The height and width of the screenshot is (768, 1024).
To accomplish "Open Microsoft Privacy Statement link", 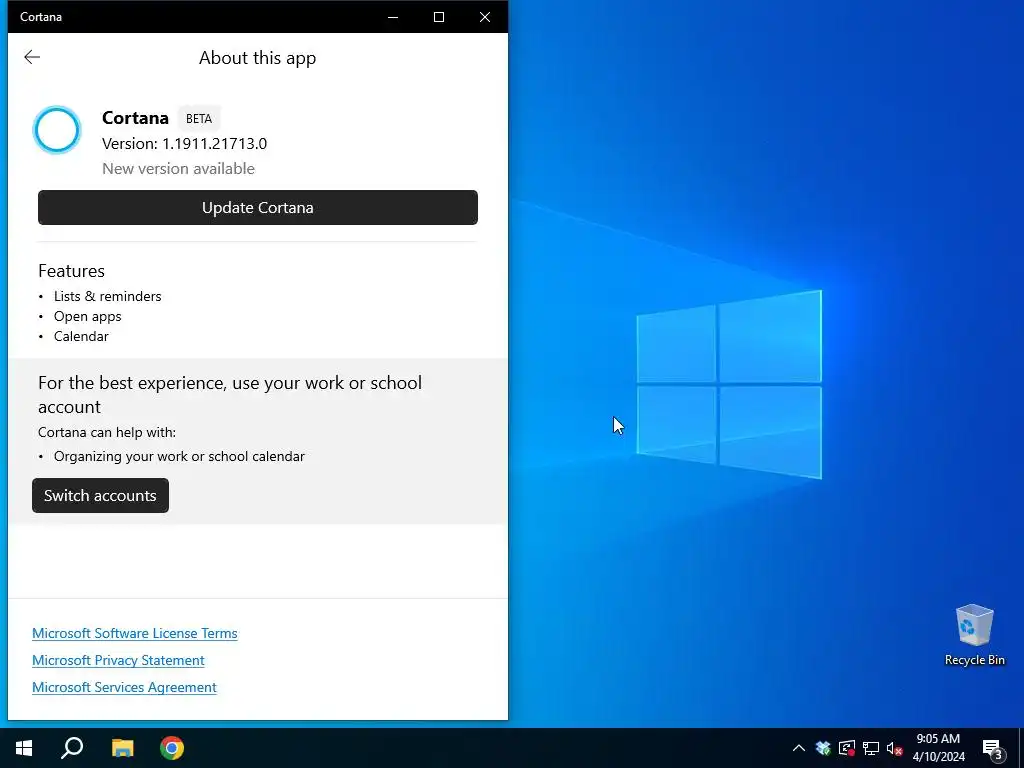I will tap(118, 660).
